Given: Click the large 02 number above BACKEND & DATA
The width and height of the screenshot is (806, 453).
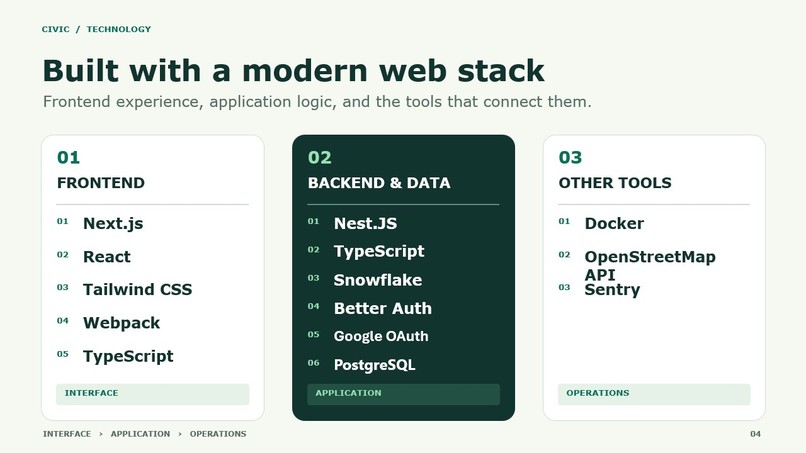Looking at the screenshot, I should (320, 157).
